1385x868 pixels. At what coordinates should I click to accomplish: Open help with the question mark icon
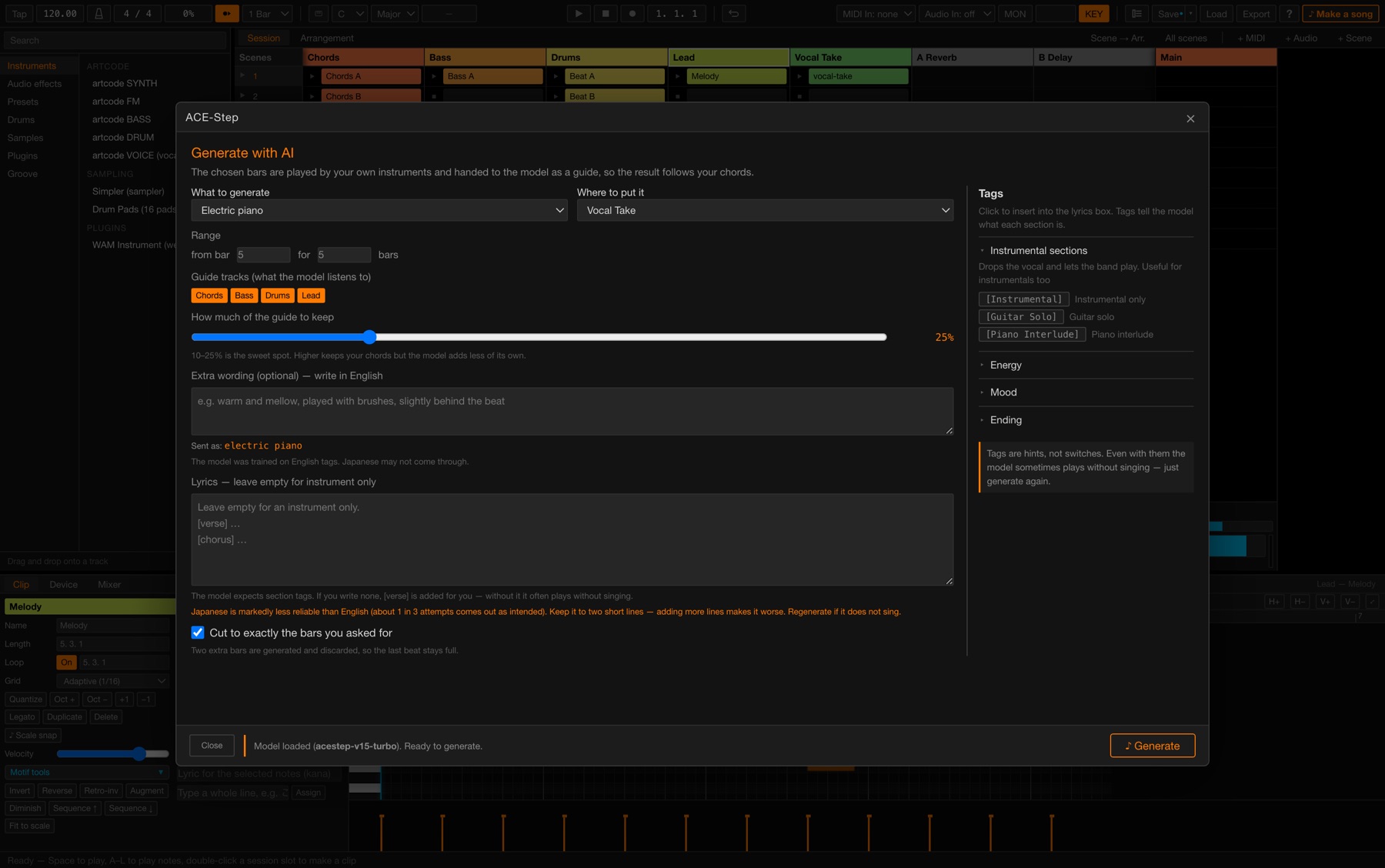1290,14
